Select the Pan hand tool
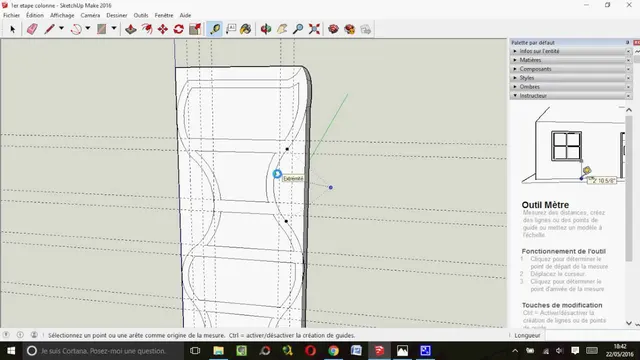This screenshot has height=360, width=640. pyautogui.click(x=282, y=29)
